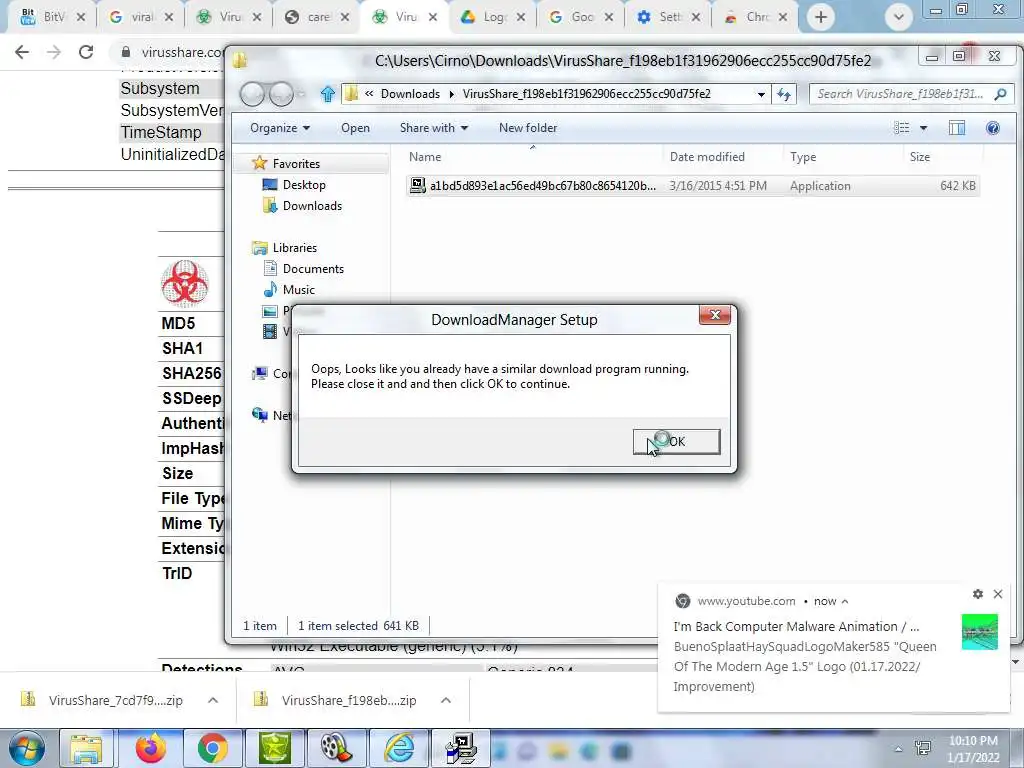The height and width of the screenshot is (768, 1024).
Task: Open options for VirusShare_7cd7f9 zip download
Action: [213, 700]
